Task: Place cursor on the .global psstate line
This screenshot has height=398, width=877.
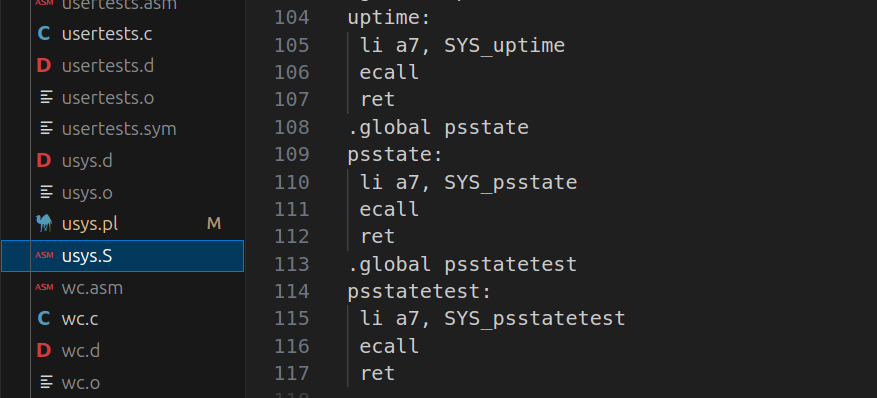Action: coord(438,127)
